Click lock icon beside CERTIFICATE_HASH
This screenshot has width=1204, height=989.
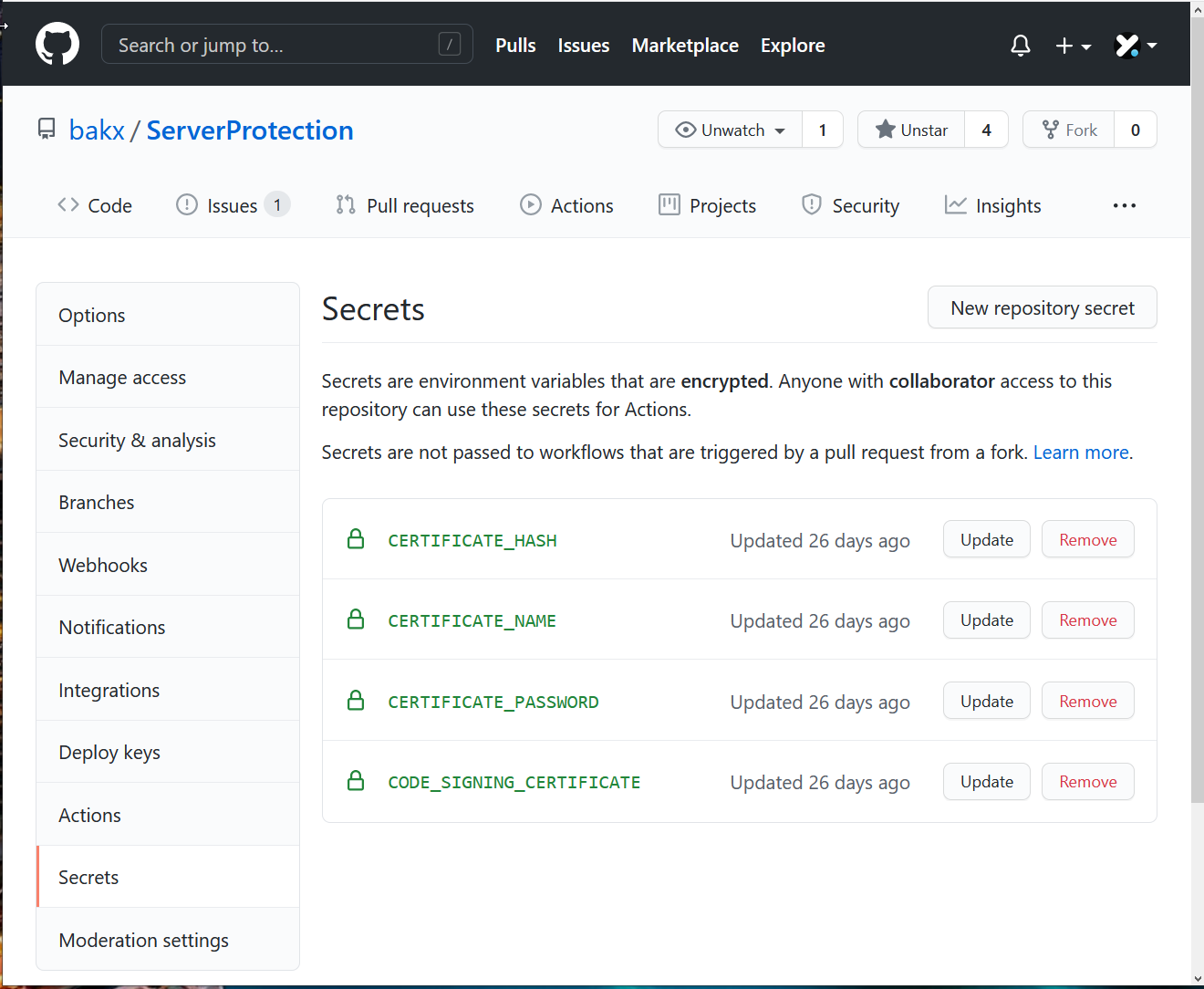[356, 539]
